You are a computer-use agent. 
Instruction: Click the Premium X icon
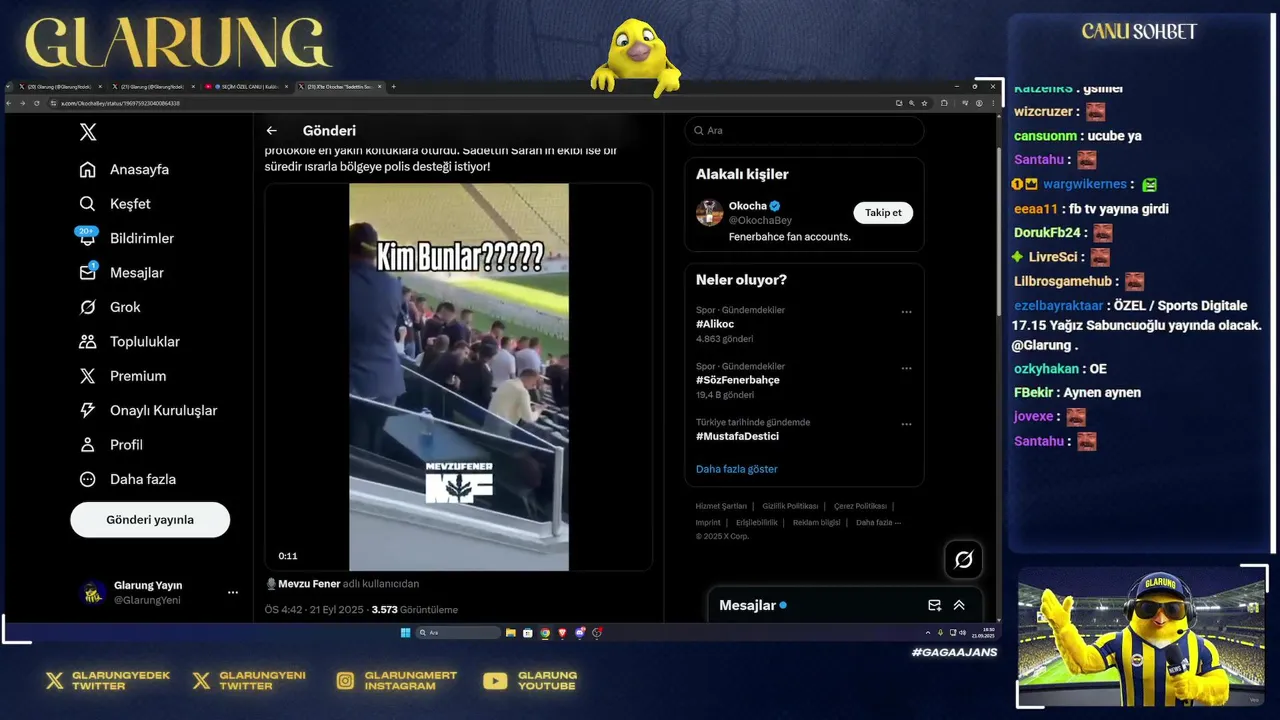[88, 376]
